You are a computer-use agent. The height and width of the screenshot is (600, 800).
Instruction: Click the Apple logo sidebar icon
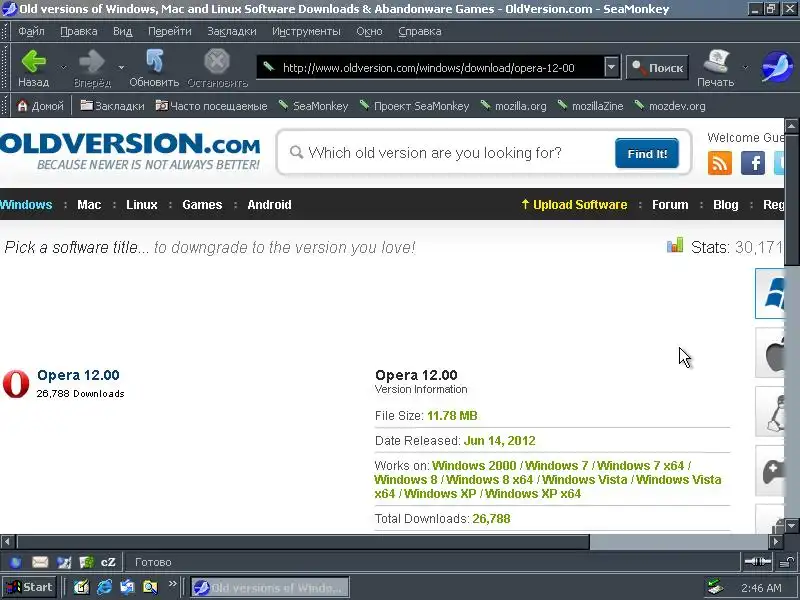pos(770,353)
